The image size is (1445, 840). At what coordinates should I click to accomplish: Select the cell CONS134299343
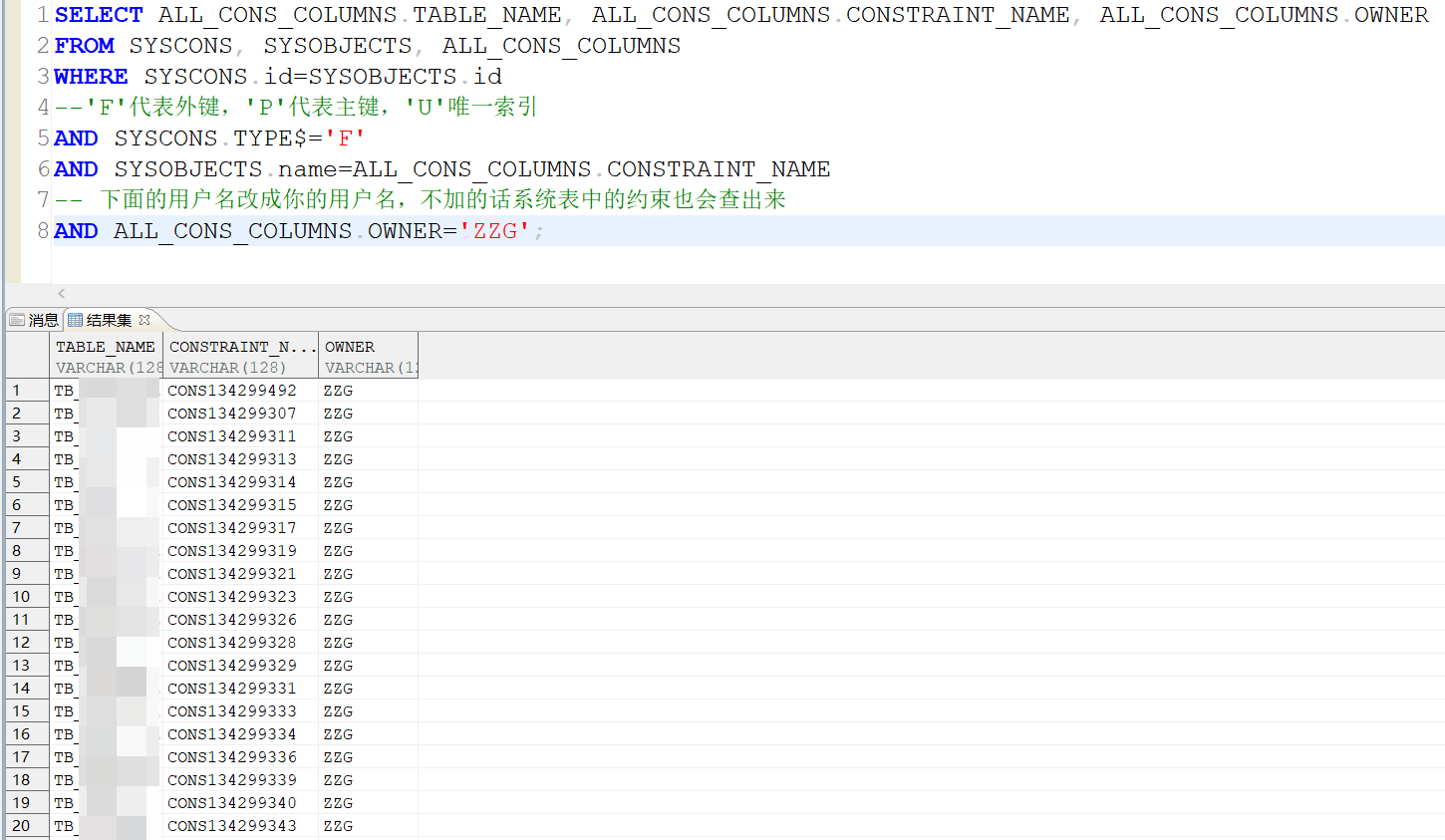240,826
